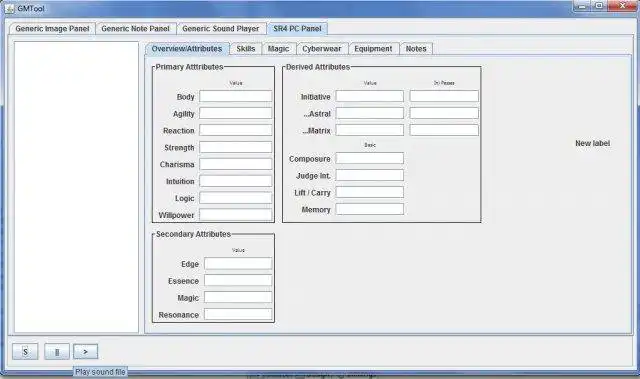Click the Edge value field
Image resolution: width=640 pixels, height=379 pixels.
point(238,264)
